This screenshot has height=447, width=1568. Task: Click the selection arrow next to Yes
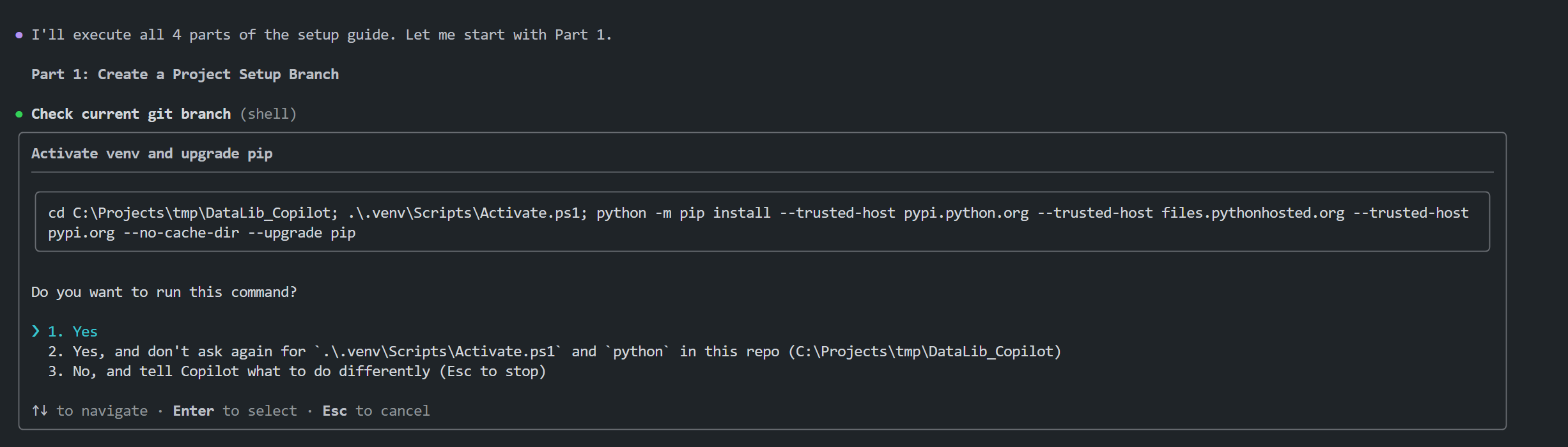coord(36,331)
